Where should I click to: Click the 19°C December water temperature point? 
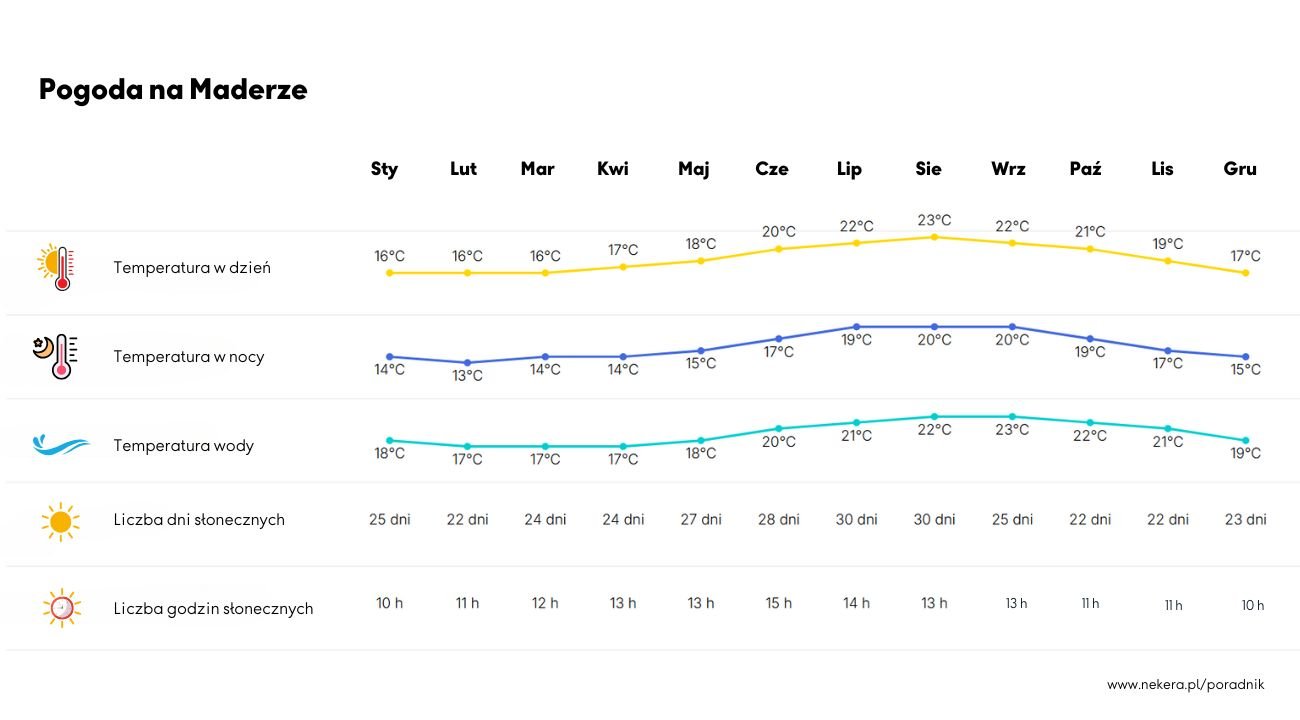tap(1246, 441)
